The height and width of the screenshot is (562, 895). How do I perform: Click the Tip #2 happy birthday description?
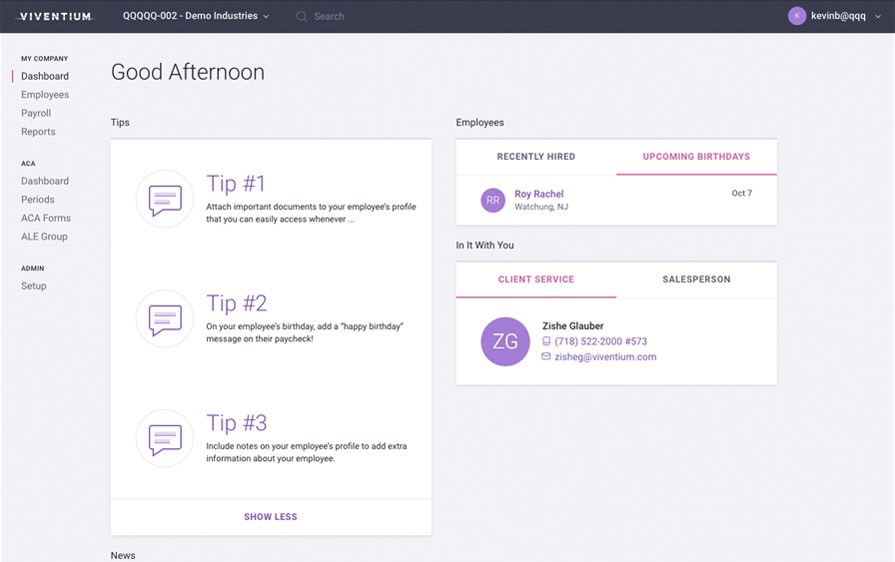(305, 333)
